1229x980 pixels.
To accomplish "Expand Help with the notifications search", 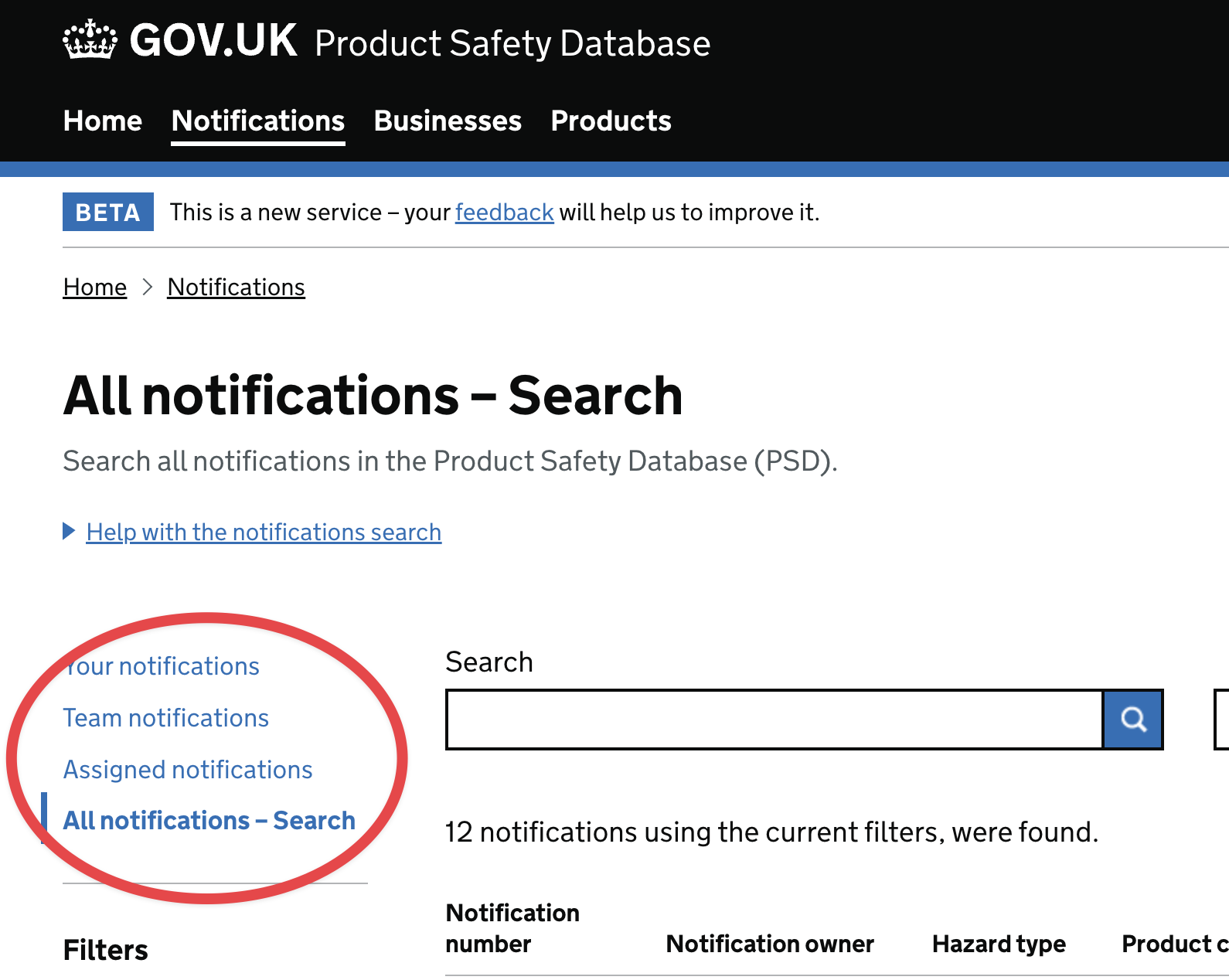I will [x=264, y=532].
